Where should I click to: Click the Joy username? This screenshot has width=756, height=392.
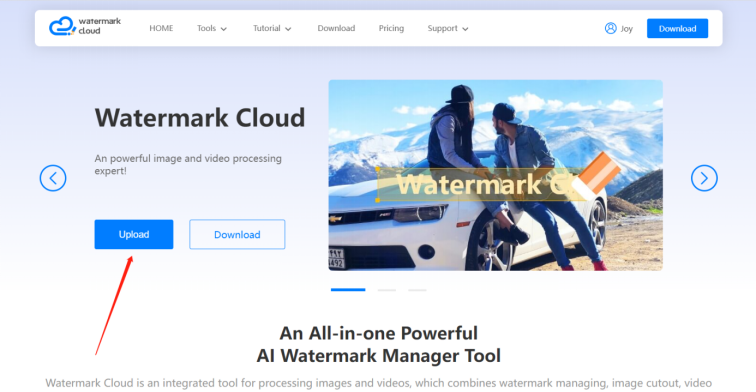point(627,29)
